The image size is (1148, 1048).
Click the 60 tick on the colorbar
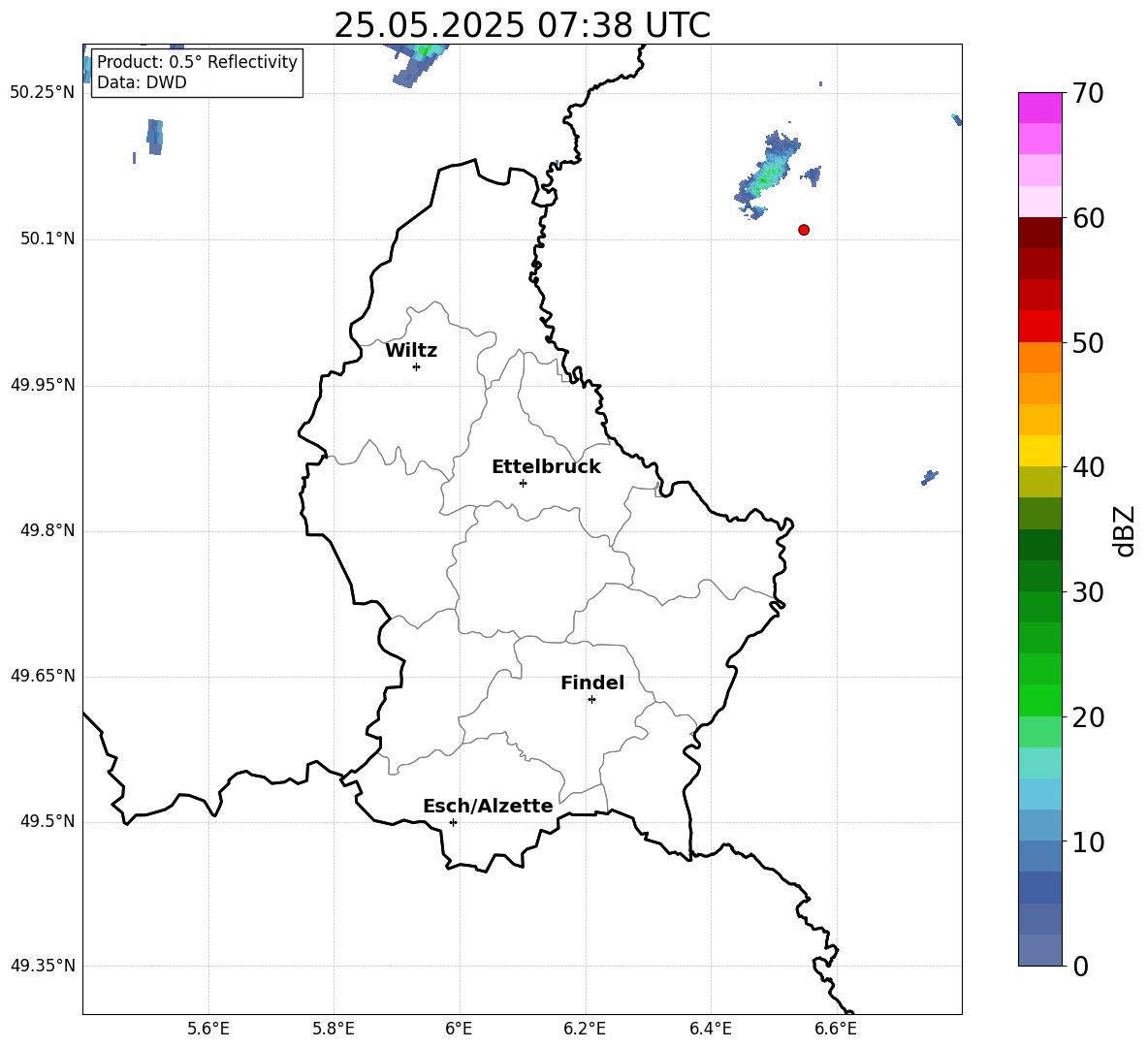(x=1088, y=218)
